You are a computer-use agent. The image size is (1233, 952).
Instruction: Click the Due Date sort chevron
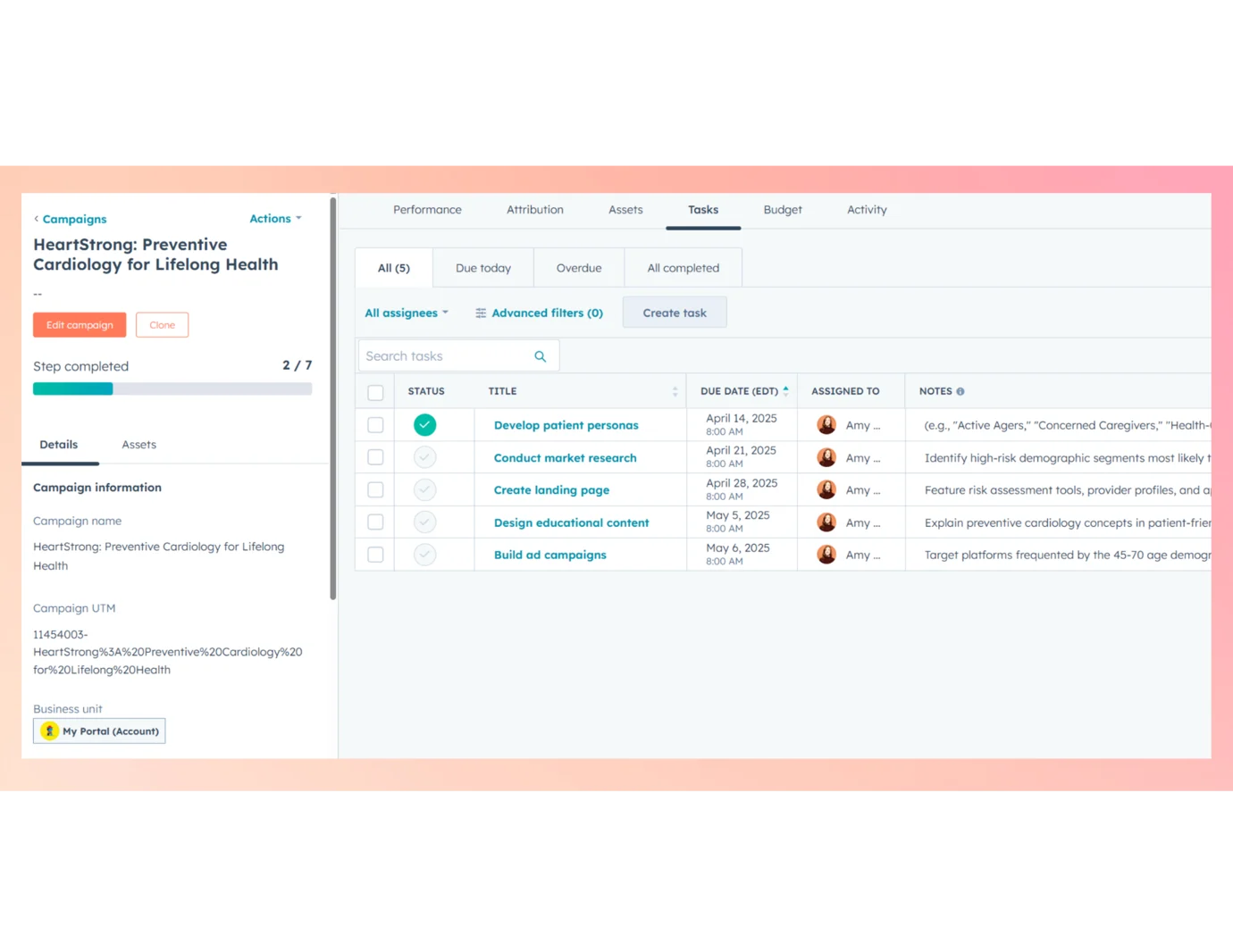tap(785, 390)
